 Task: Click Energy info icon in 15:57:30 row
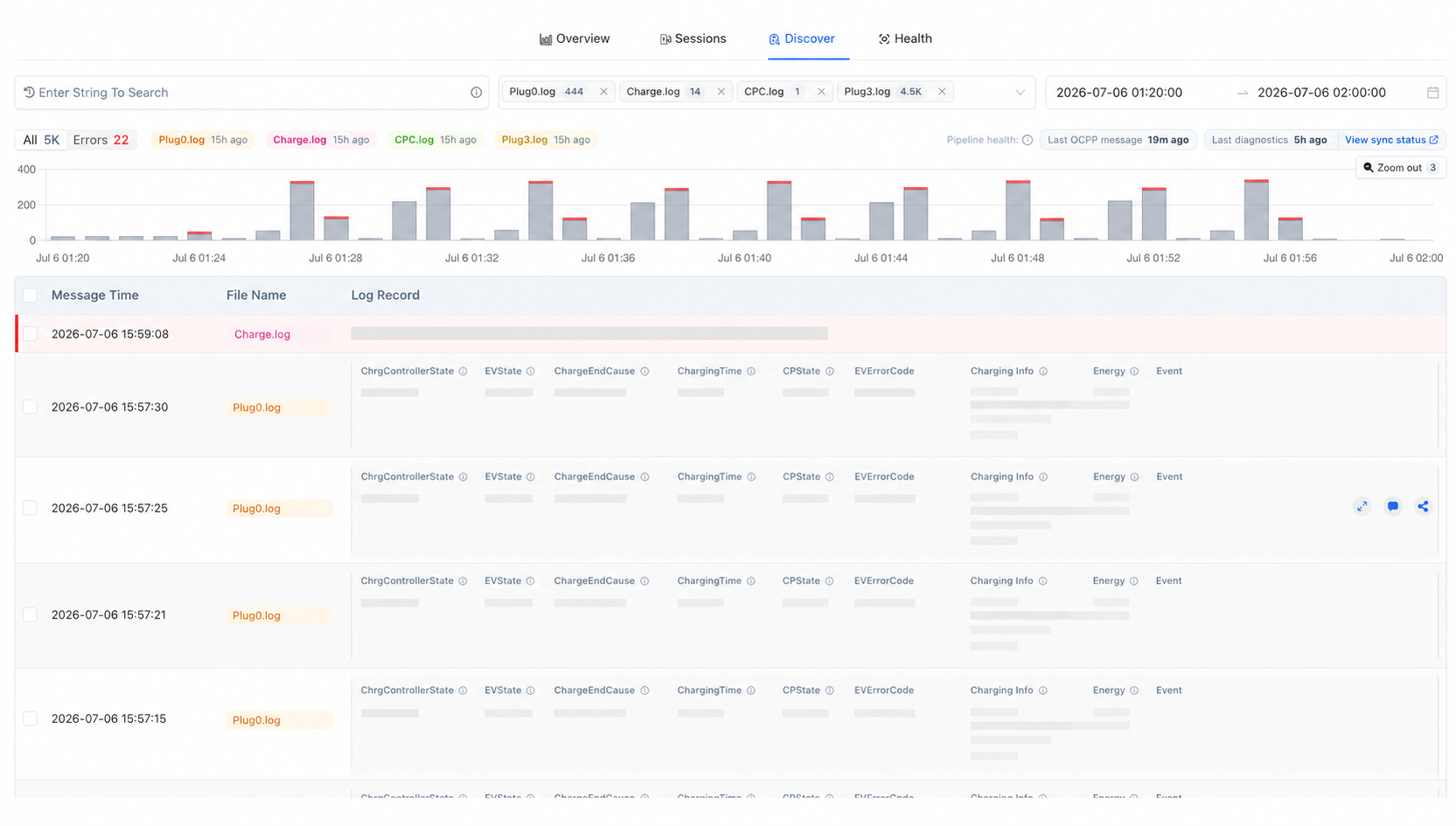pyautogui.click(x=1134, y=371)
